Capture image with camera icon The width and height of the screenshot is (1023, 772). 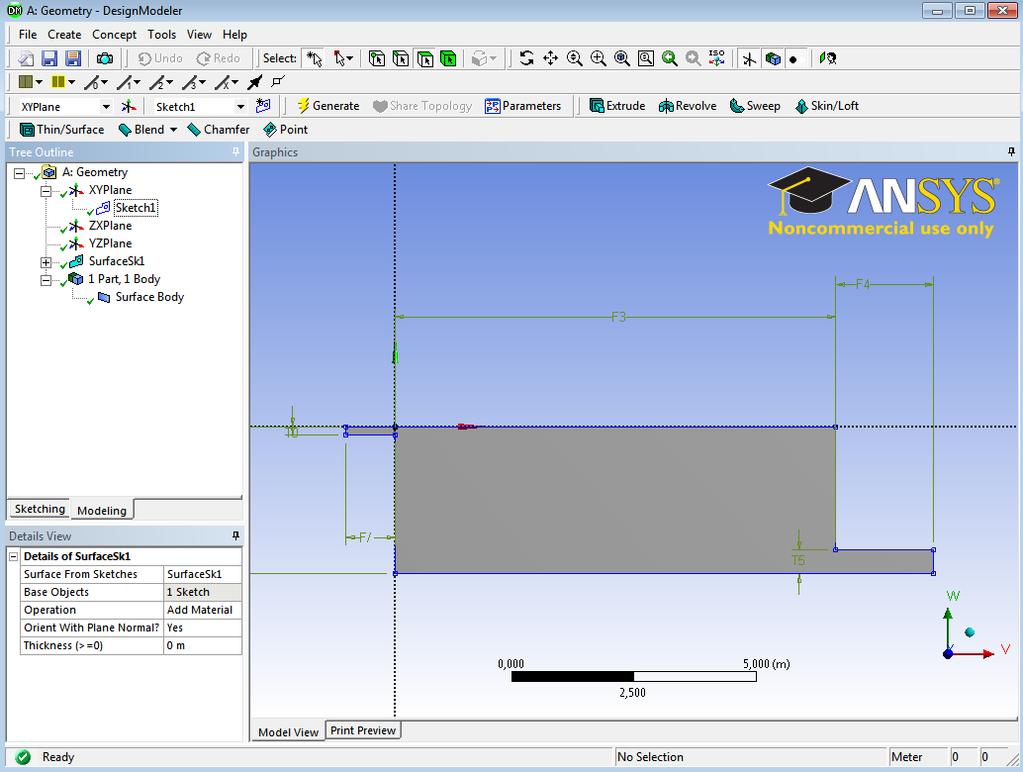[x=104, y=59]
